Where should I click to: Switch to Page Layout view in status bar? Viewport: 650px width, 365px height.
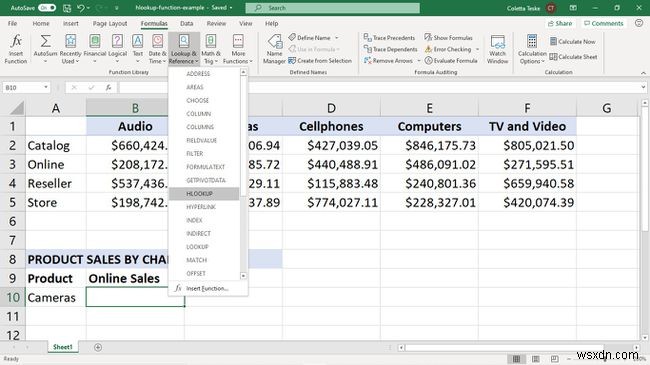coord(536,359)
